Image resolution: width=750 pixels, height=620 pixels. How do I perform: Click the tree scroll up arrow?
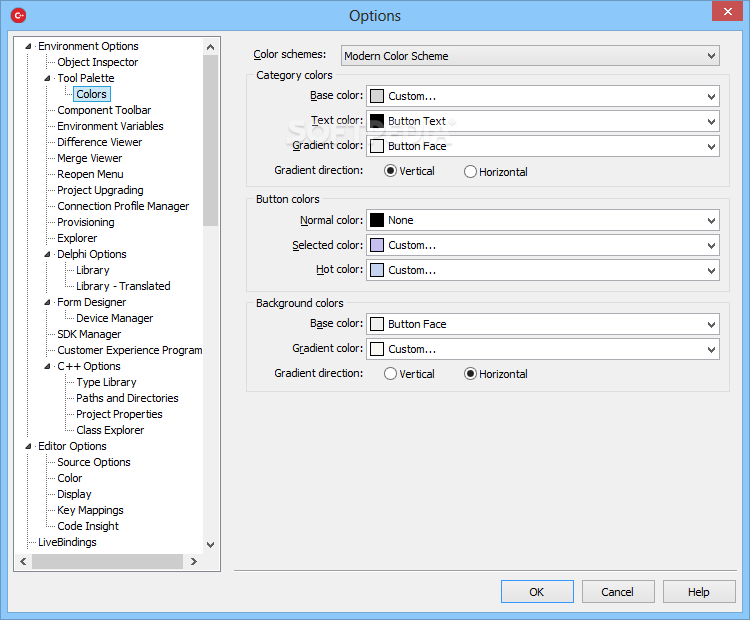[x=210, y=47]
